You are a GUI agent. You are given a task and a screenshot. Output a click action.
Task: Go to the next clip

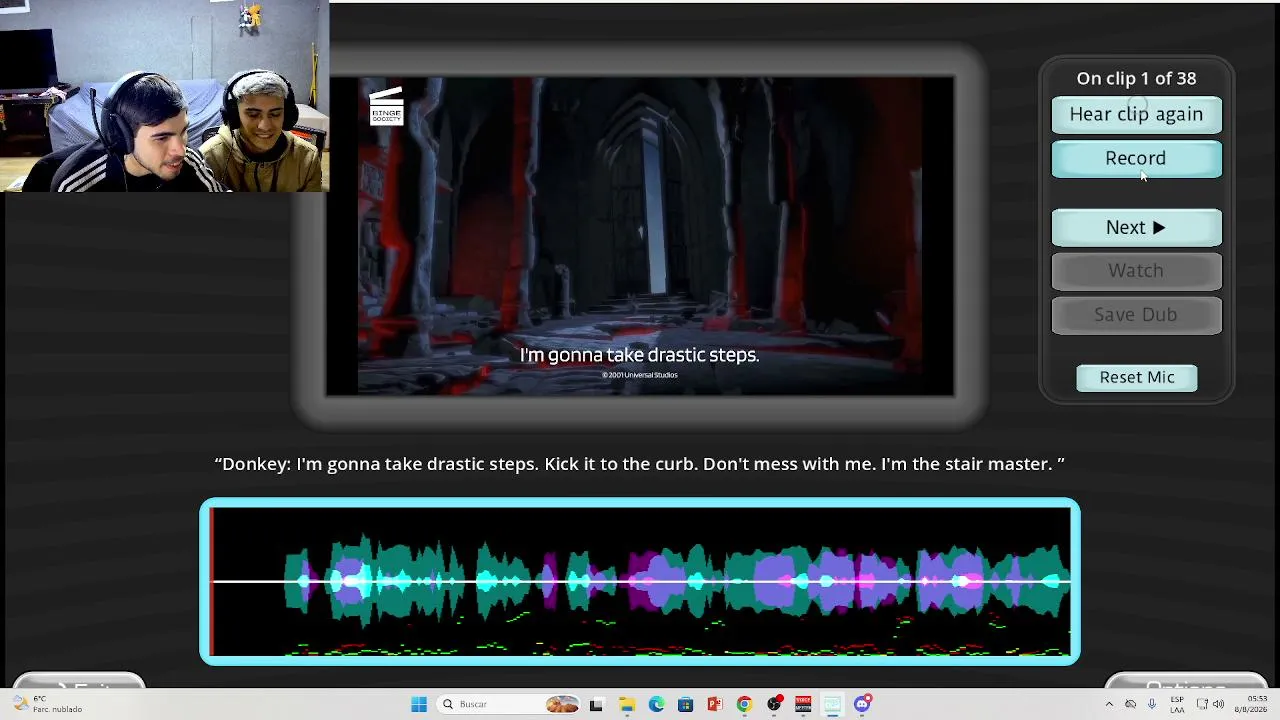point(1136,227)
